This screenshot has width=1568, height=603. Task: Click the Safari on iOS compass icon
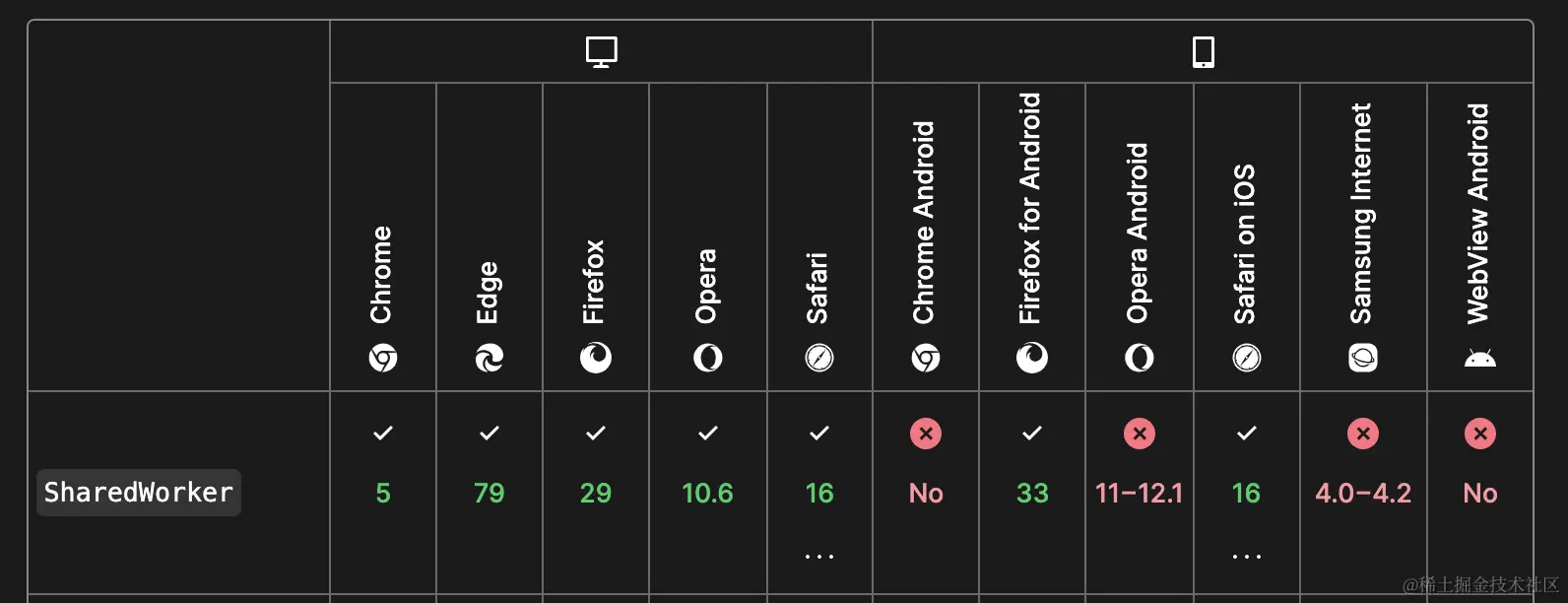[1246, 358]
